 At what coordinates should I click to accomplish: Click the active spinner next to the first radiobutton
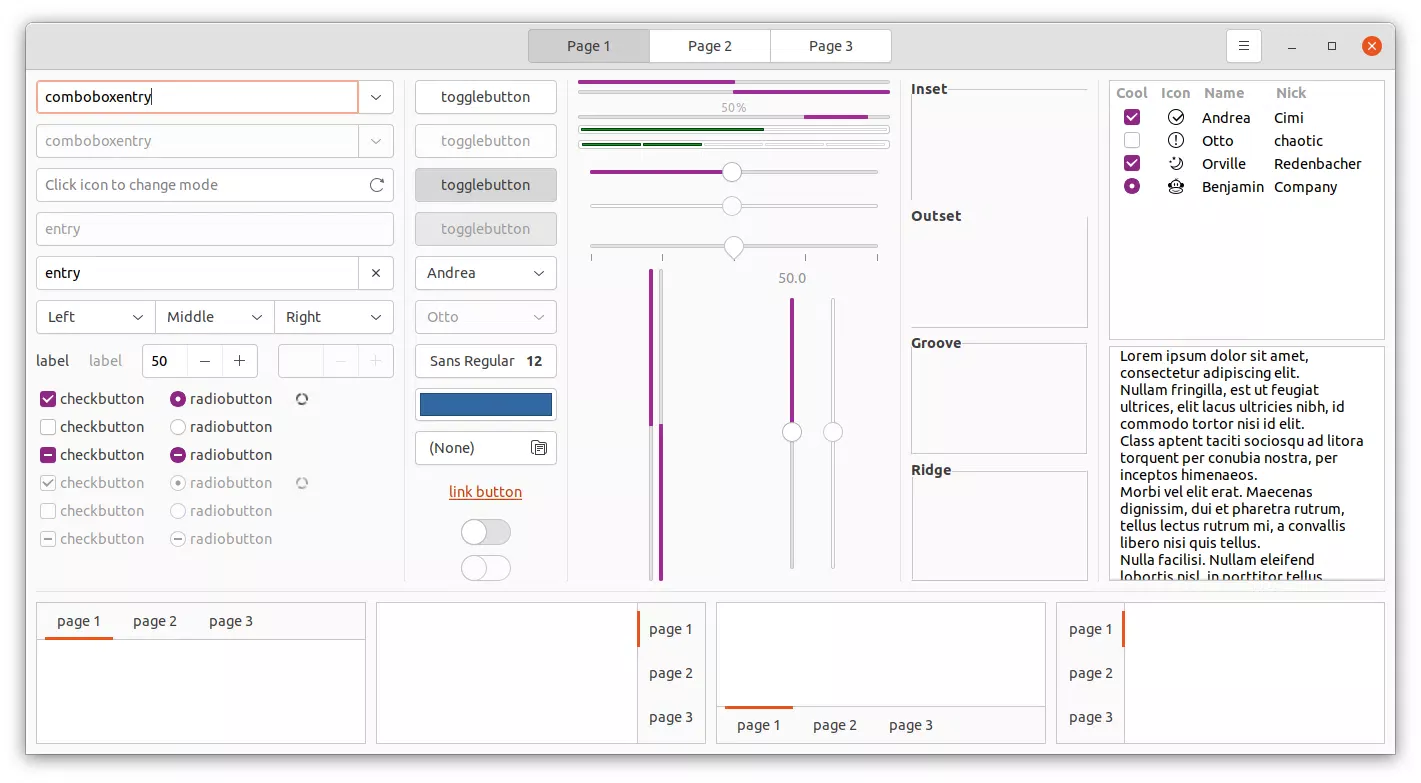point(302,399)
